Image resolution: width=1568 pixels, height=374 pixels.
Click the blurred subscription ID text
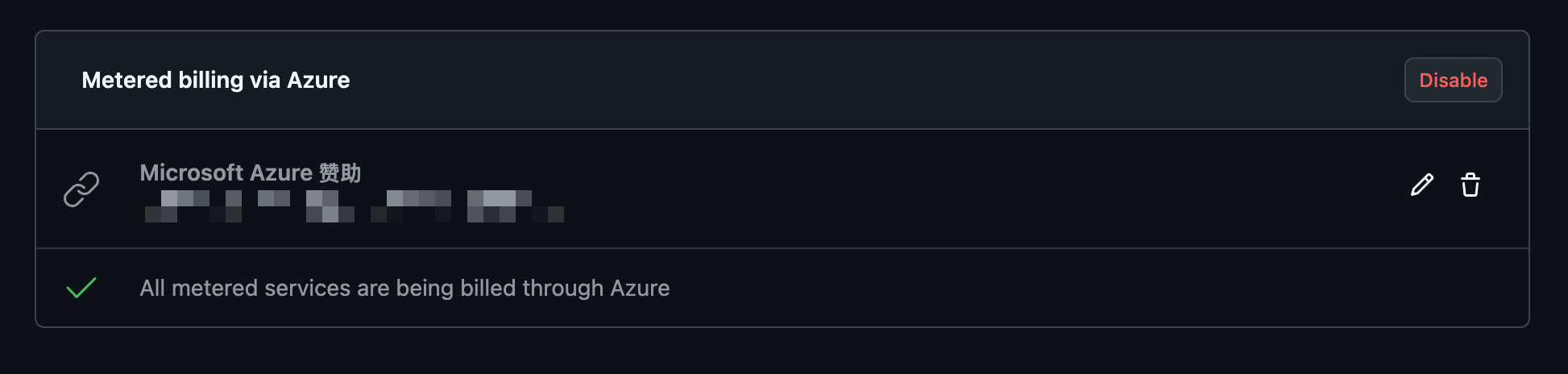tap(353, 206)
